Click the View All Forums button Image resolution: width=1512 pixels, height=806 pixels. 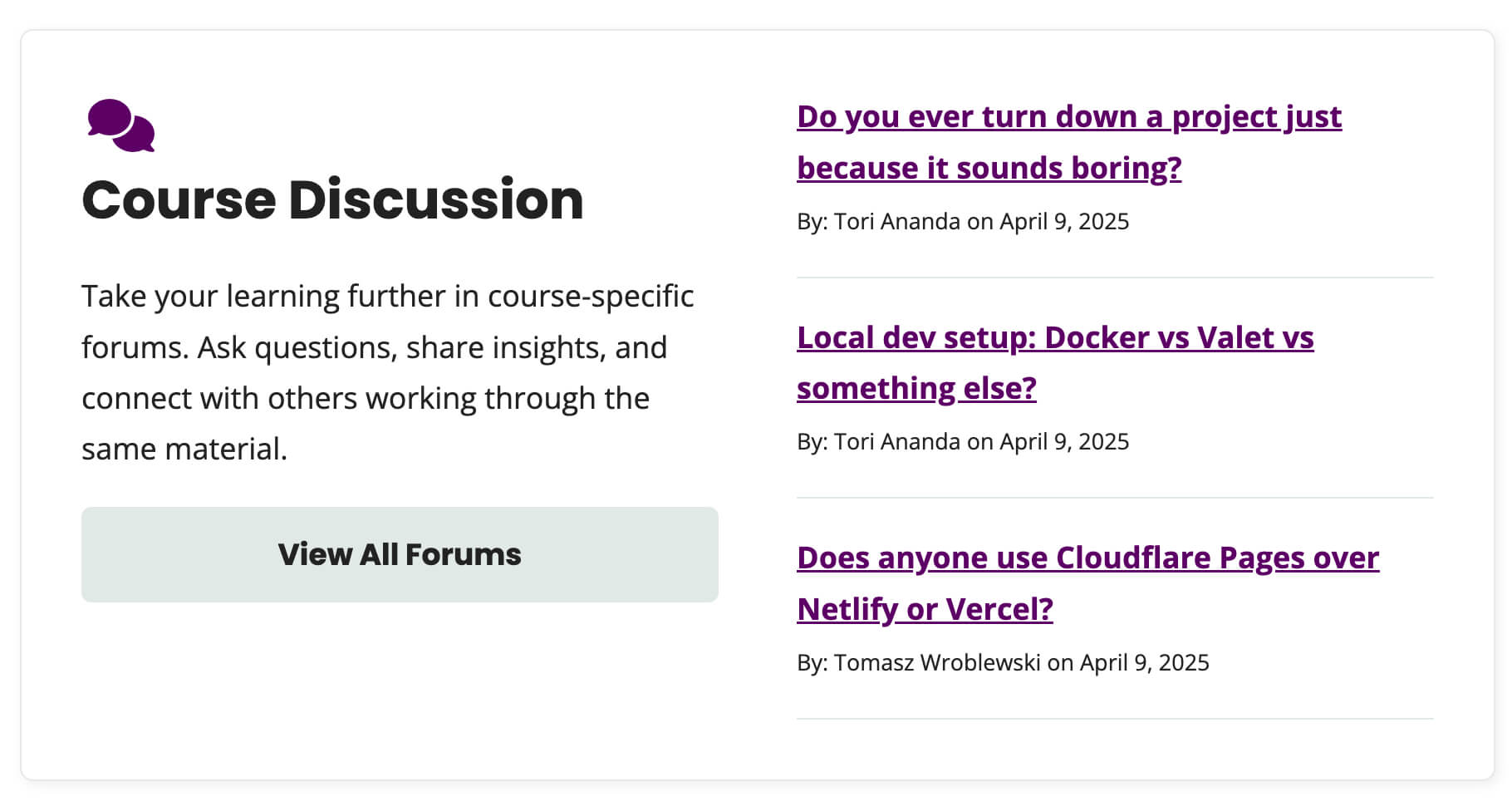tap(400, 554)
